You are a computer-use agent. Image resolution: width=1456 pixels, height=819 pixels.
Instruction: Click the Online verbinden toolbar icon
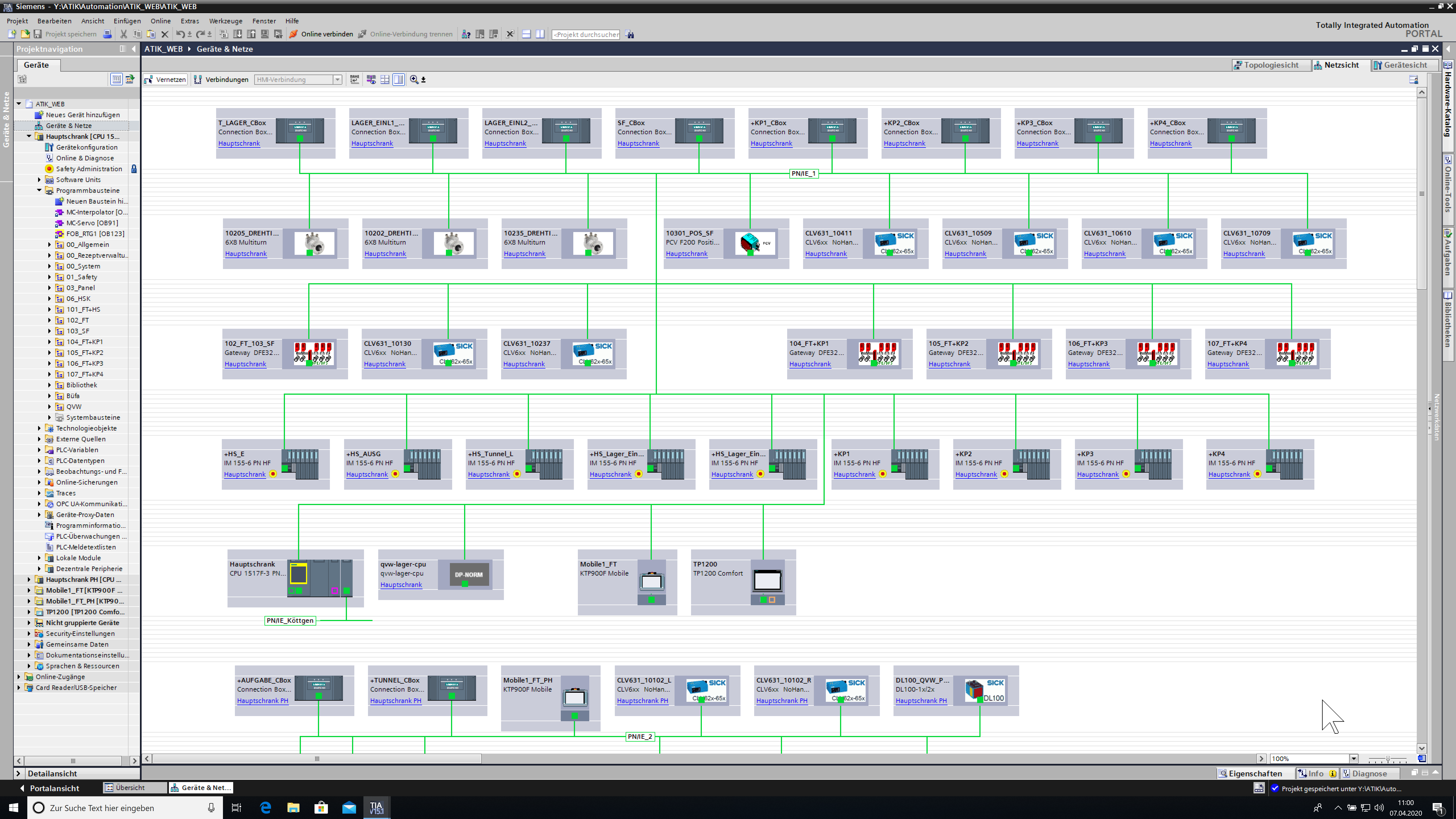click(293, 34)
